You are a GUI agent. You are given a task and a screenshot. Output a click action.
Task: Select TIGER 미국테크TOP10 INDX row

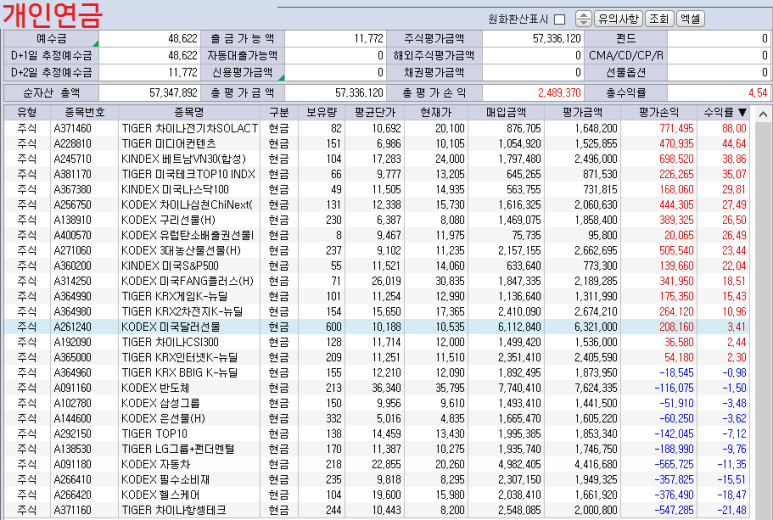click(377, 174)
